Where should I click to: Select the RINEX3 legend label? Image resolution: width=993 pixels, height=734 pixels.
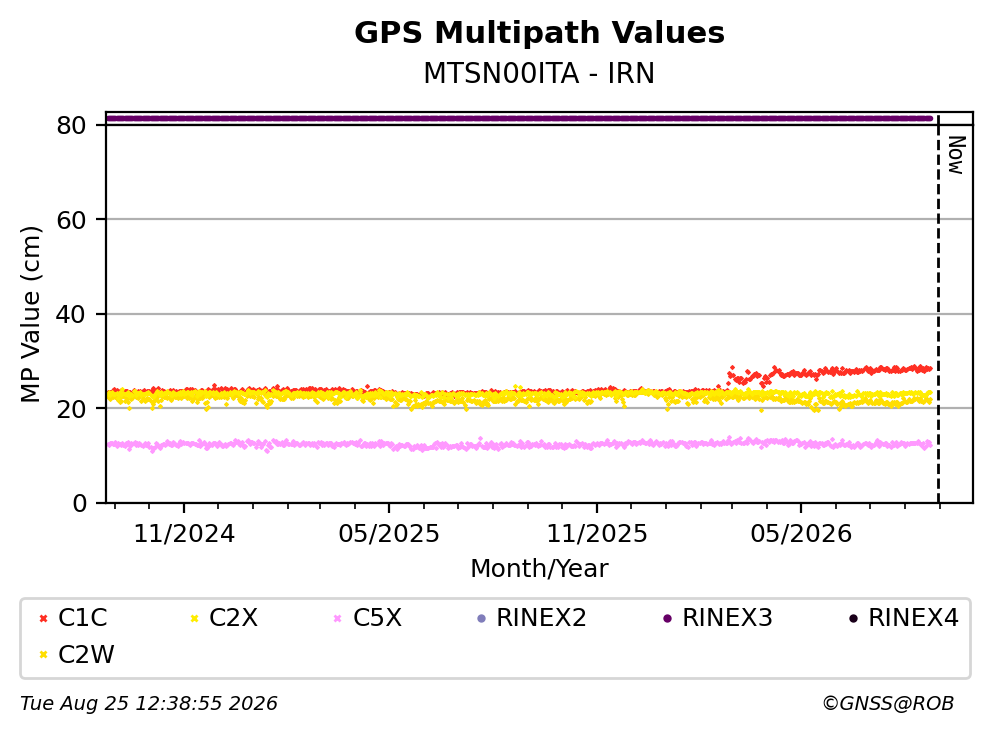727,618
